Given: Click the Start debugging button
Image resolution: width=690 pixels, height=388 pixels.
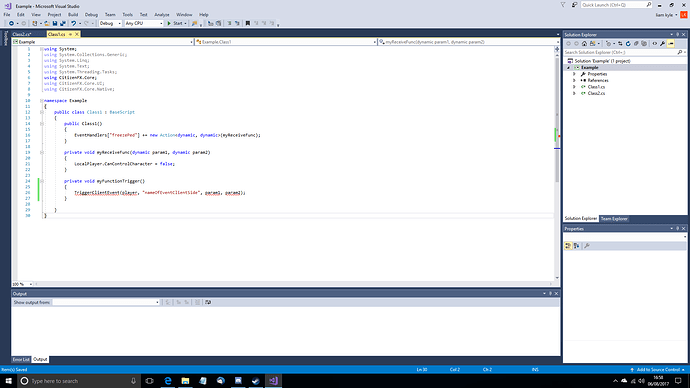Looking at the screenshot, I should coord(176,23).
